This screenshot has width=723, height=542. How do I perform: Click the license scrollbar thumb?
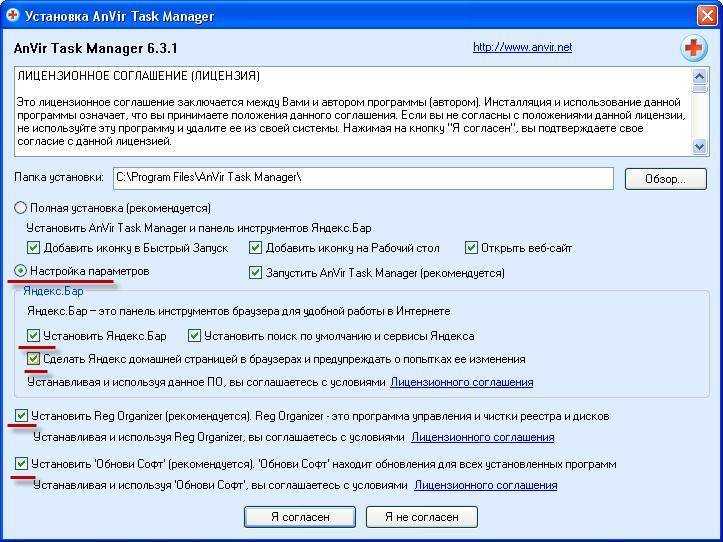(699, 88)
